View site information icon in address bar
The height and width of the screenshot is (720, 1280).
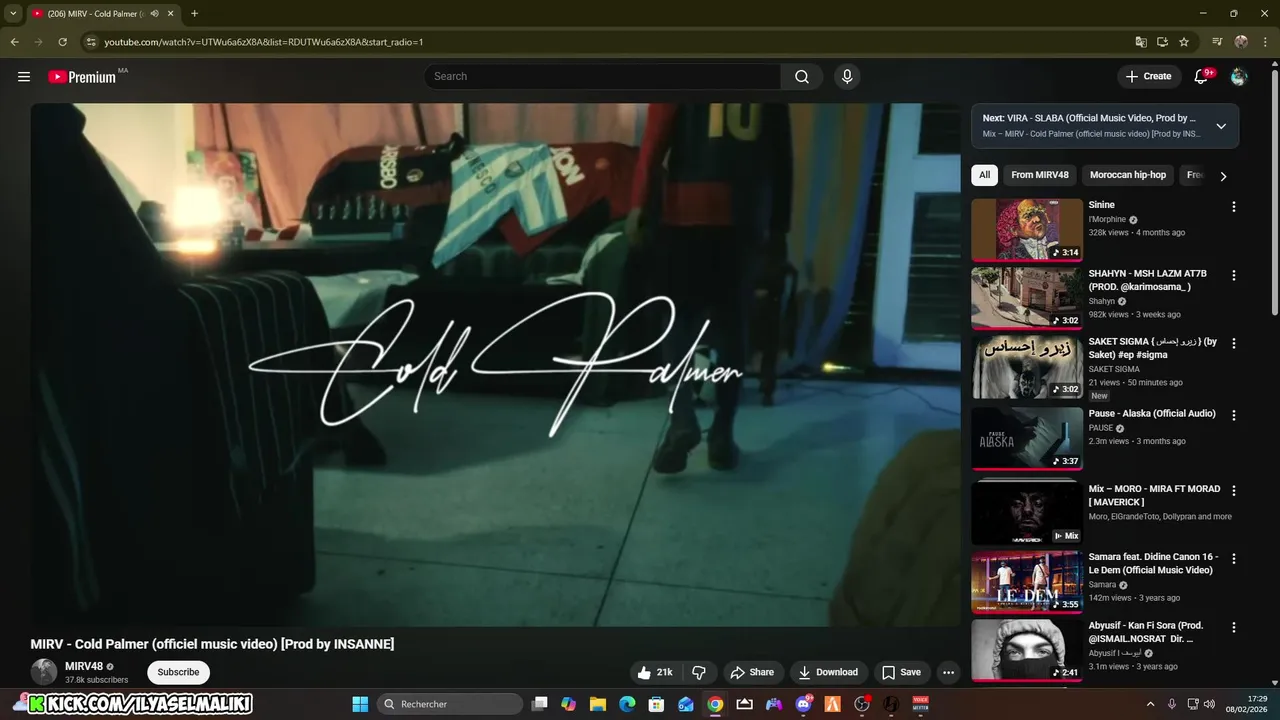click(x=91, y=42)
